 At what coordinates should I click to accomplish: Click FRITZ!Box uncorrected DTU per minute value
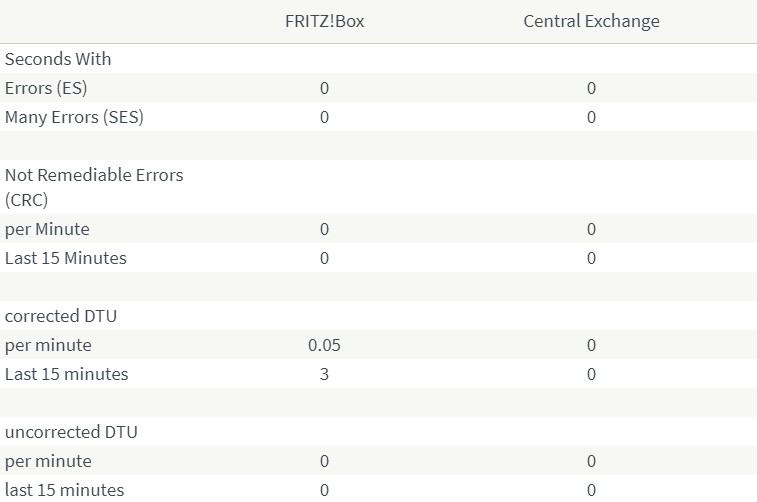tap(324, 461)
